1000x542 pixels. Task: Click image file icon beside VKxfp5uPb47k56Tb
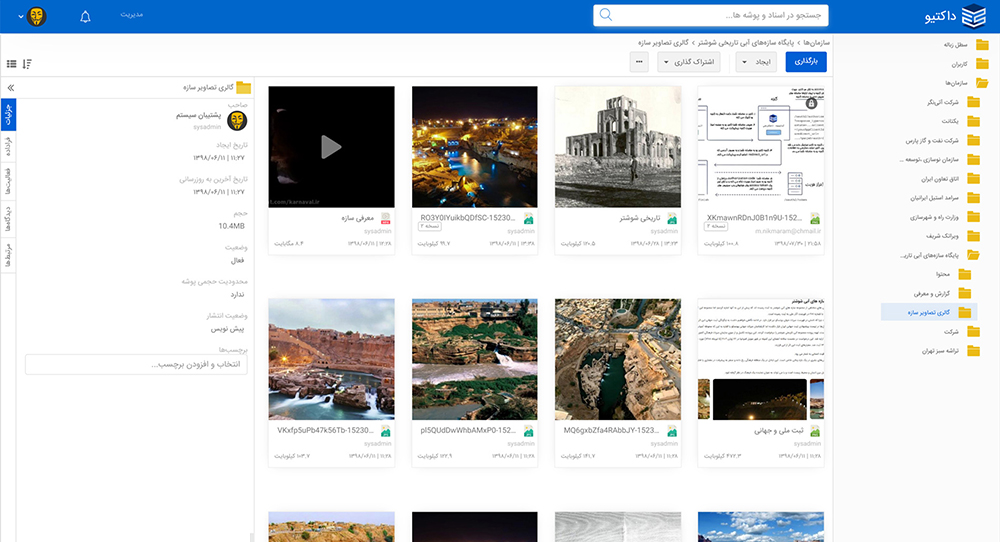[x=386, y=432]
